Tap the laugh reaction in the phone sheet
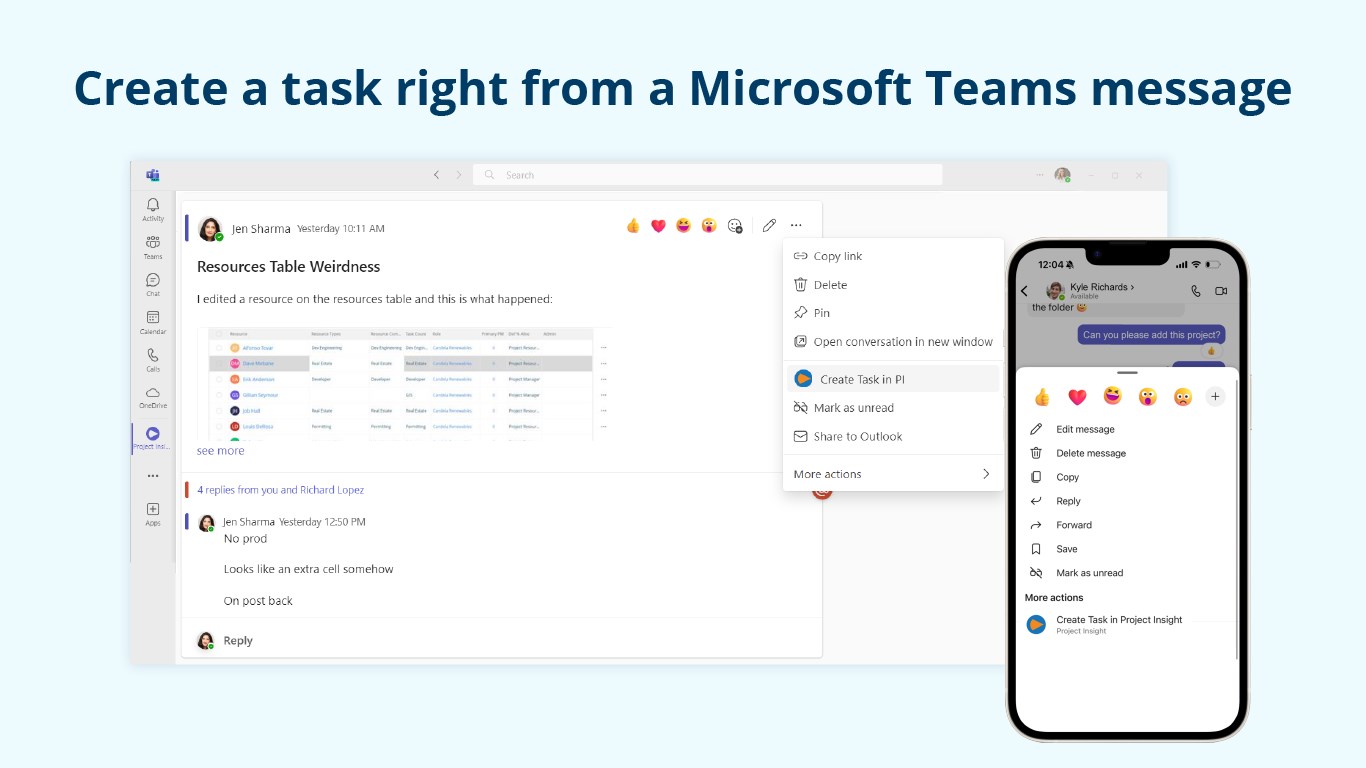Viewport: 1366px width, 768px height. [1112, 397]
